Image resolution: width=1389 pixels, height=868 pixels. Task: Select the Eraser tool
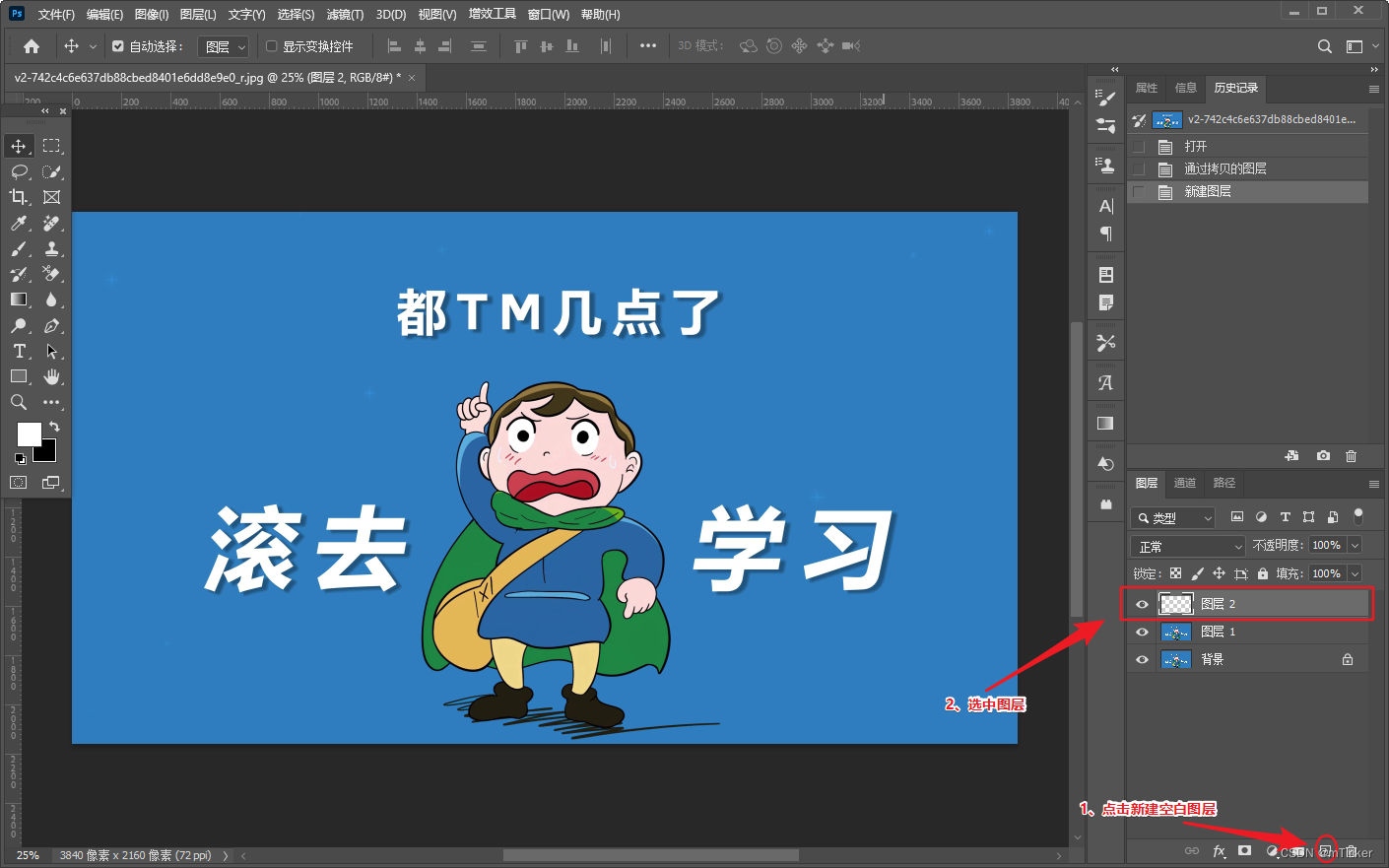click(52, 274)
